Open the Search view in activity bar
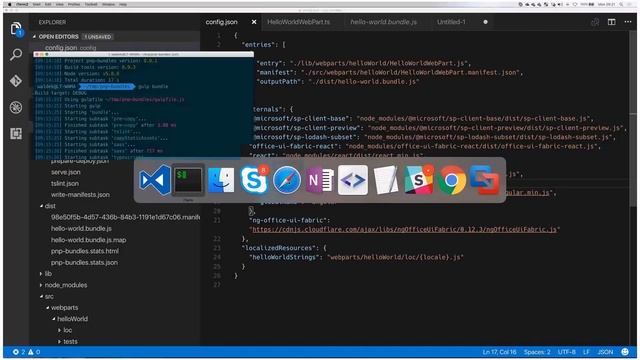The height and width of the screenshot is (360, 640). tap(16, 54)
